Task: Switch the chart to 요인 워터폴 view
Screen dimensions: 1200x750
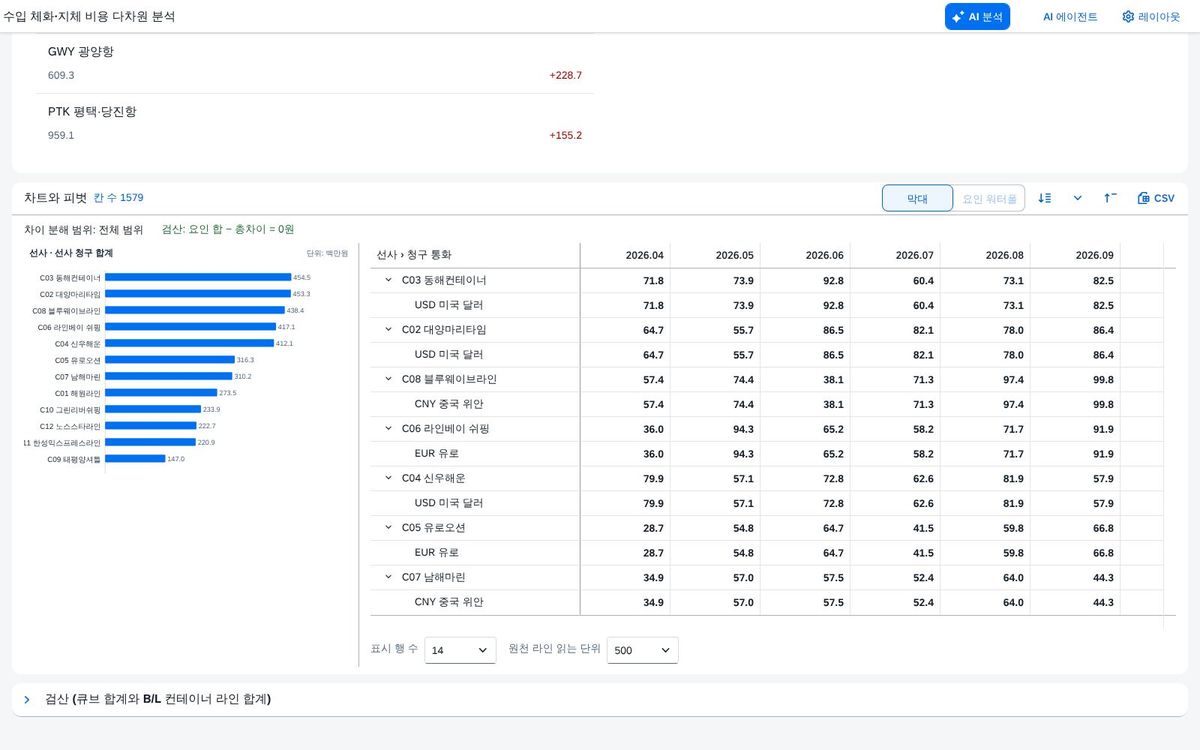Action: click(x=989, y=198)
